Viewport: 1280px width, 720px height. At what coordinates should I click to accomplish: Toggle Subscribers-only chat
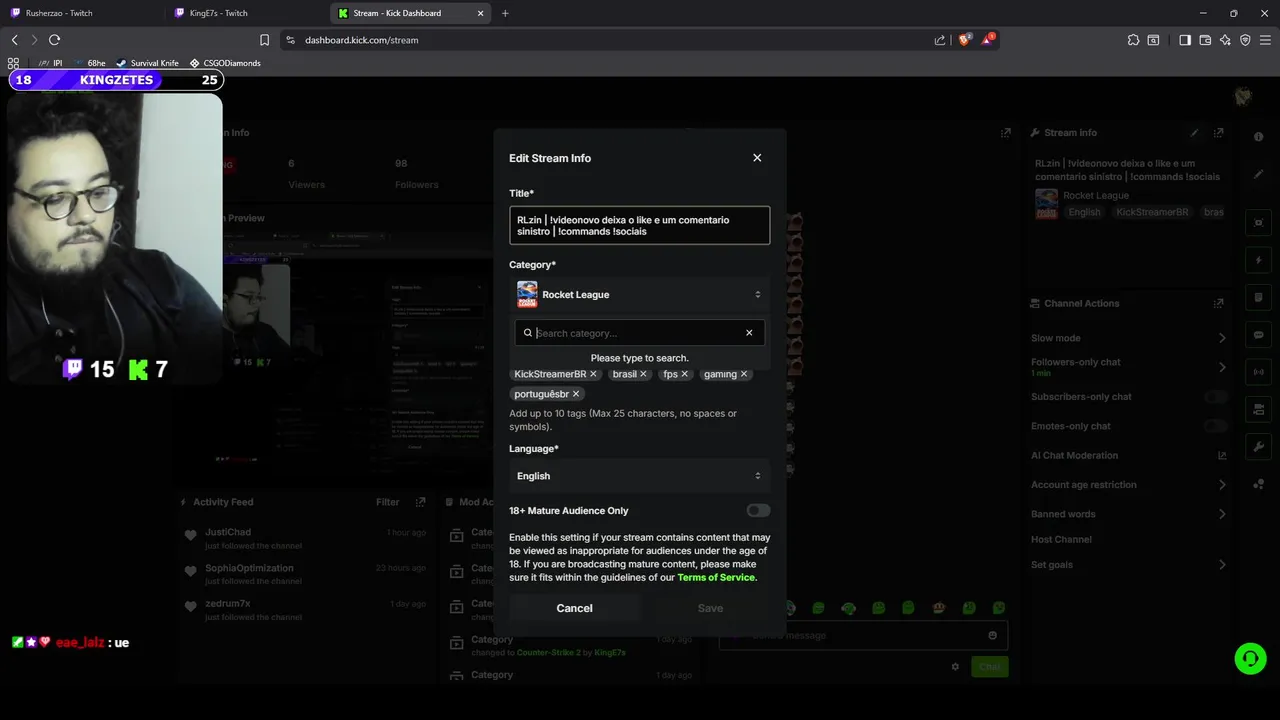(1215, 397)
